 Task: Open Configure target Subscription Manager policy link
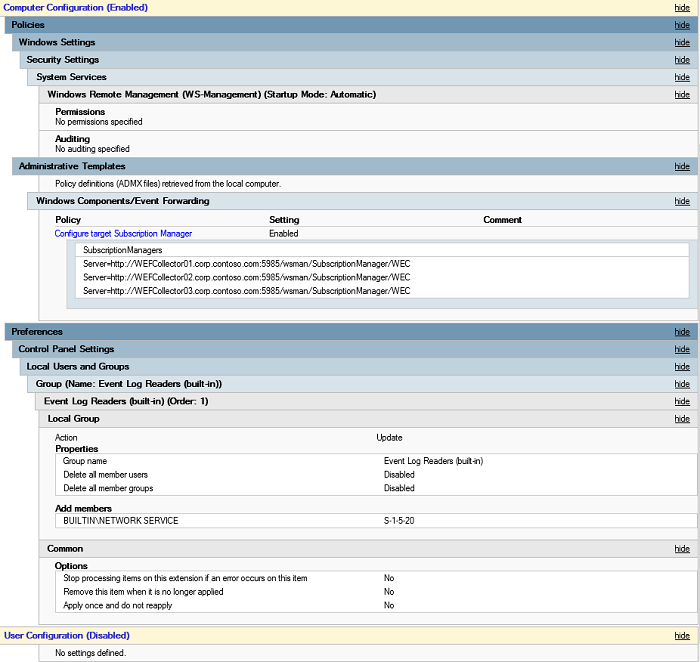pos(123,234)
